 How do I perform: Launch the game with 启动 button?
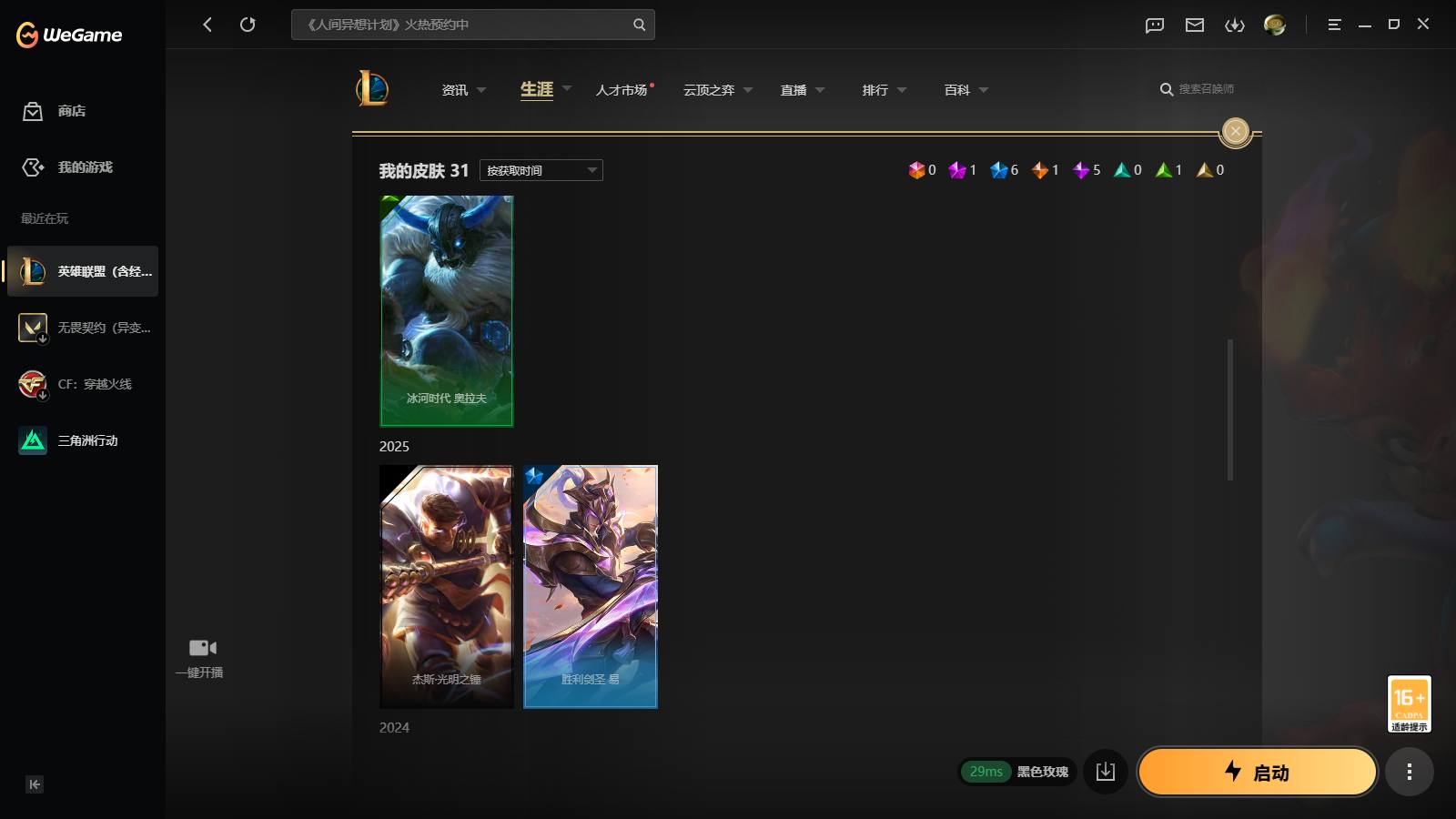point(1258,772)
